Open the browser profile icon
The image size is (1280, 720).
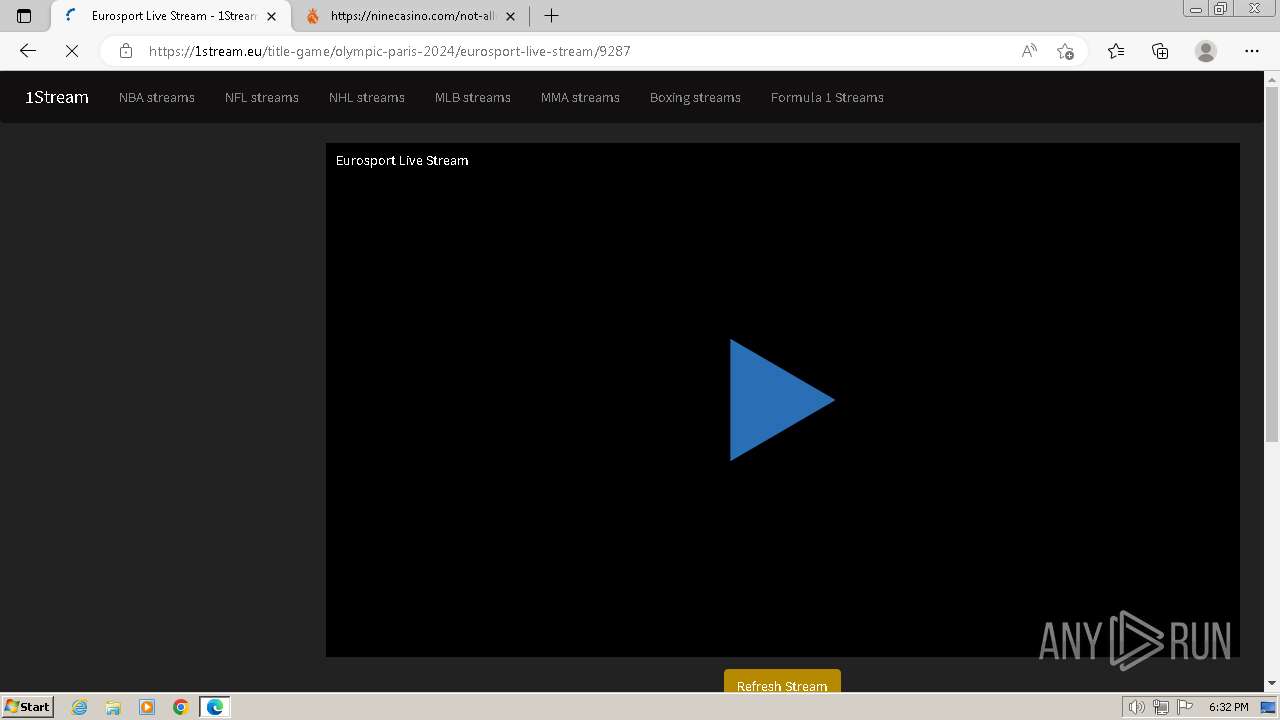click(x=1206, y=51)
